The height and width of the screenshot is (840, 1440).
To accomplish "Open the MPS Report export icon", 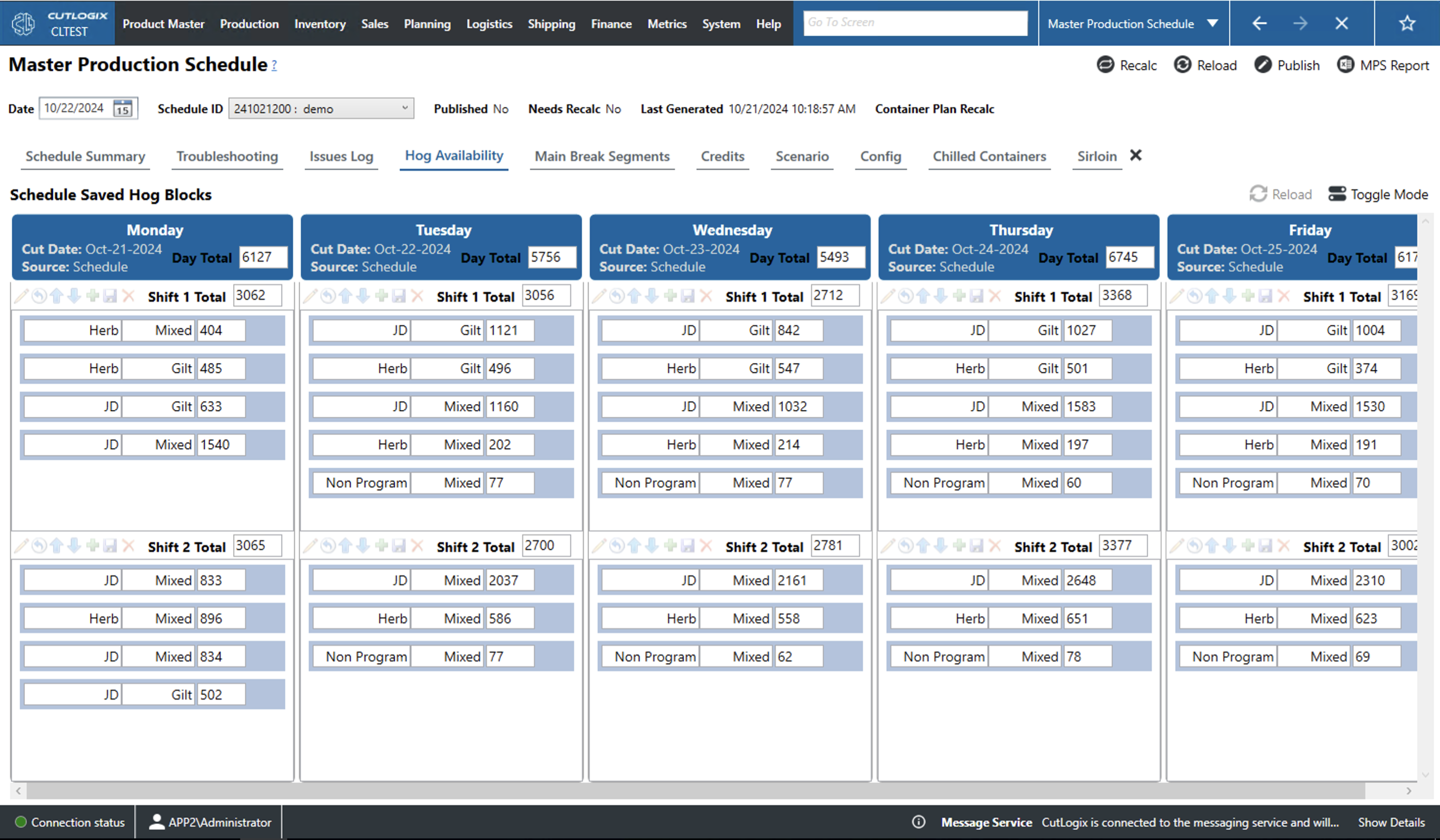I will pos(1345,65).
